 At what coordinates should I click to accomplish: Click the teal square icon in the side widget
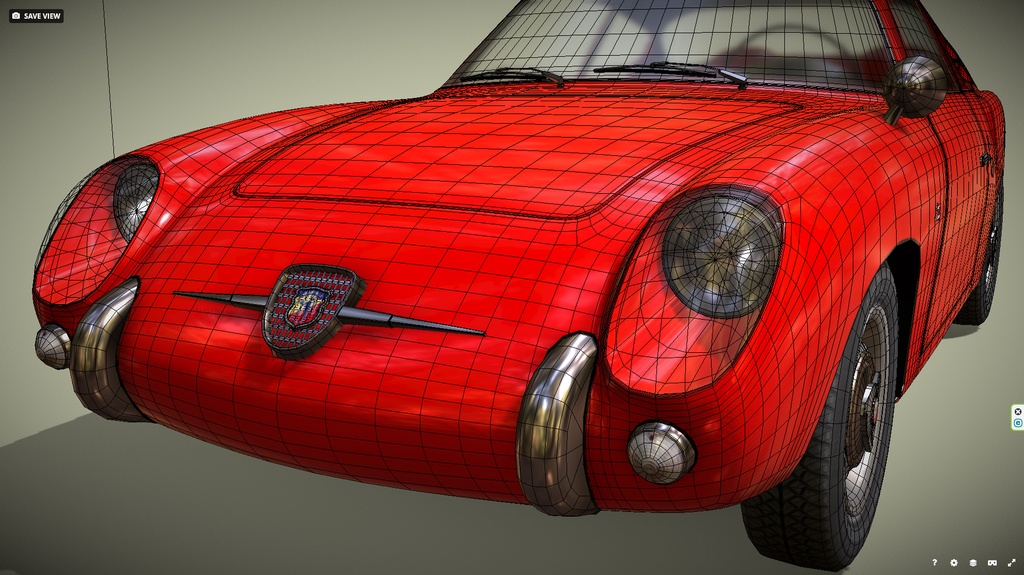coord(1017,423)
